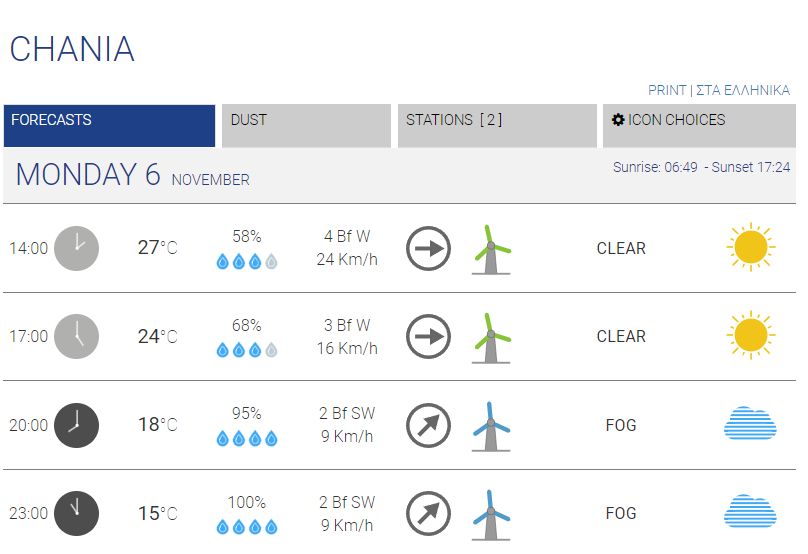The width and height of the screenshot is (808, 554).
Task: Click the green wind turbine at 17:00
Action: (490, 336)
